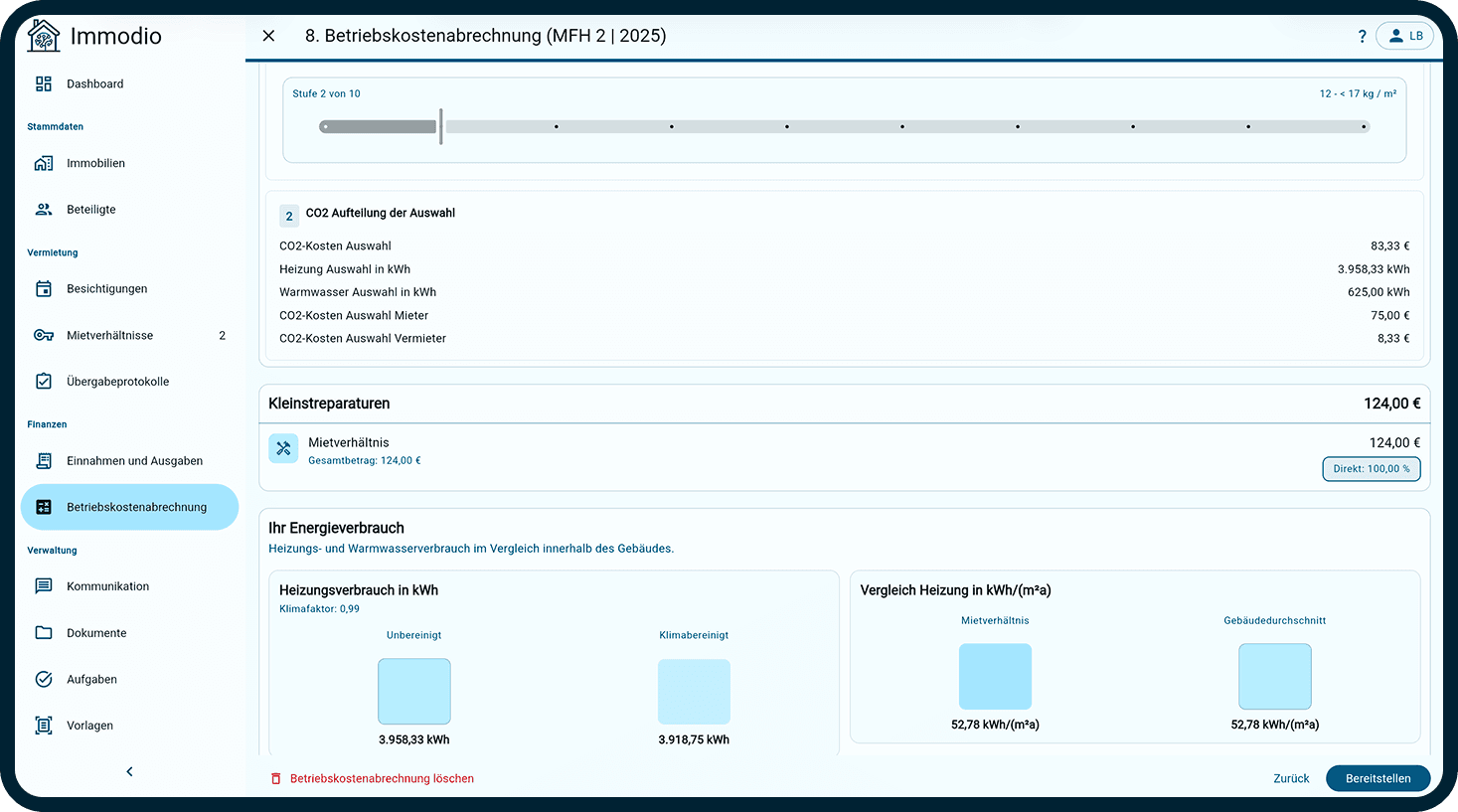Image resolution: width=1458 pixels, height=812 pixels.
Task: Click the Einnahmen und Ausgaben receipt icon
Action: coord(44,461)
